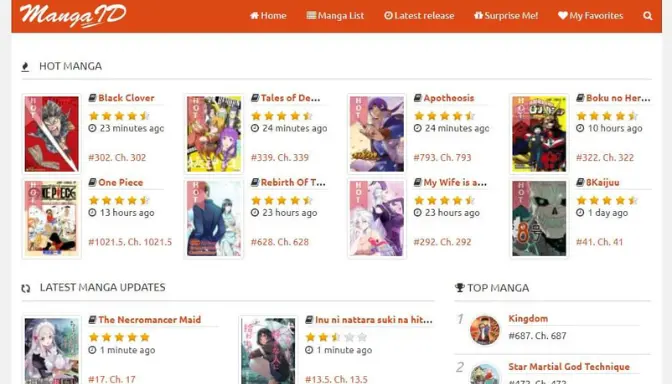
Task: Click the book icon beside Boku no Her...
Action: (580, 98)
